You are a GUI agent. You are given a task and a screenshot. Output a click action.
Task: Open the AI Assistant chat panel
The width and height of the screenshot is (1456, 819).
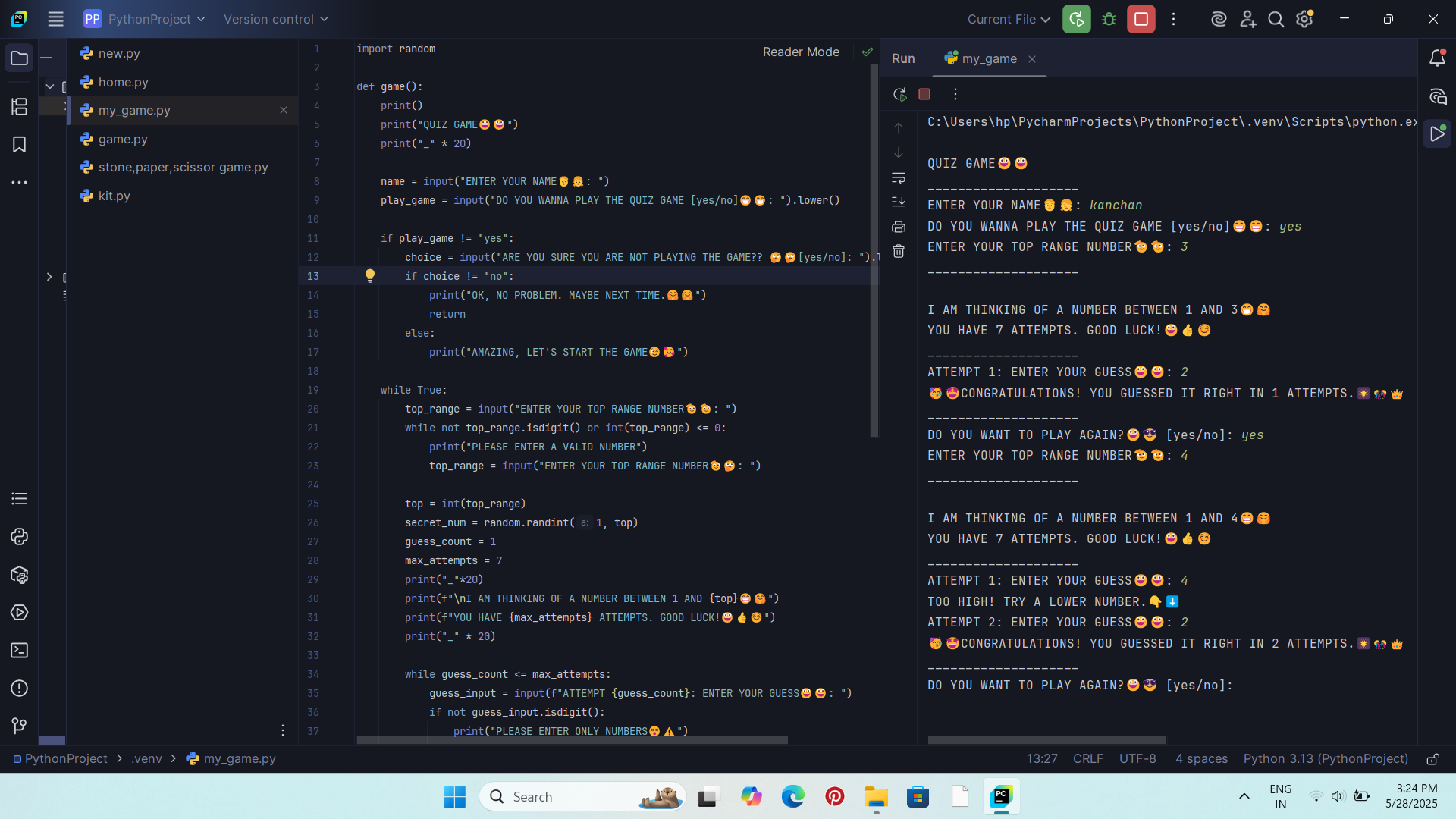click(1437, 96)
